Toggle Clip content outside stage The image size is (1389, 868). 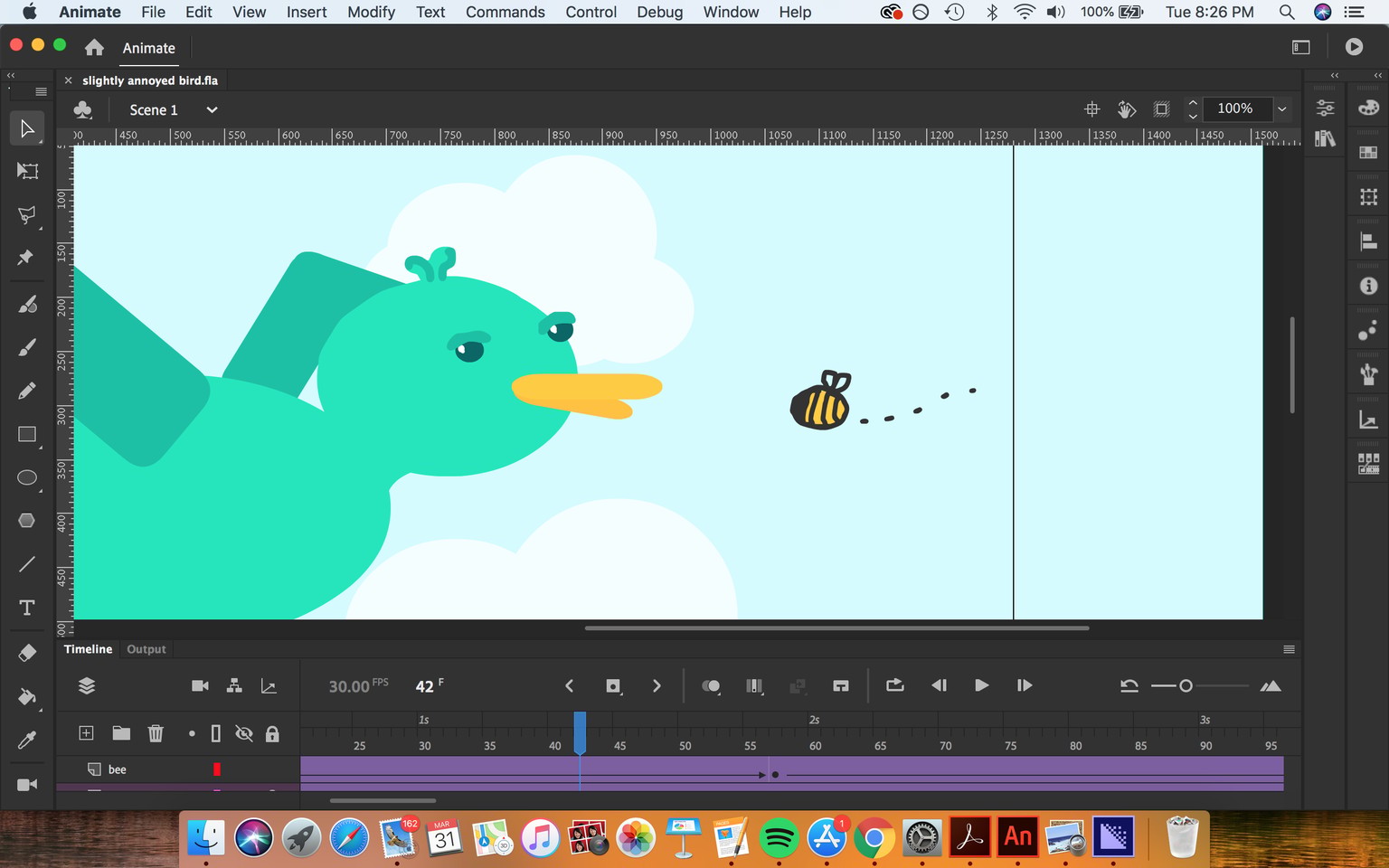pyautogui.click(x=1161, y=109)
